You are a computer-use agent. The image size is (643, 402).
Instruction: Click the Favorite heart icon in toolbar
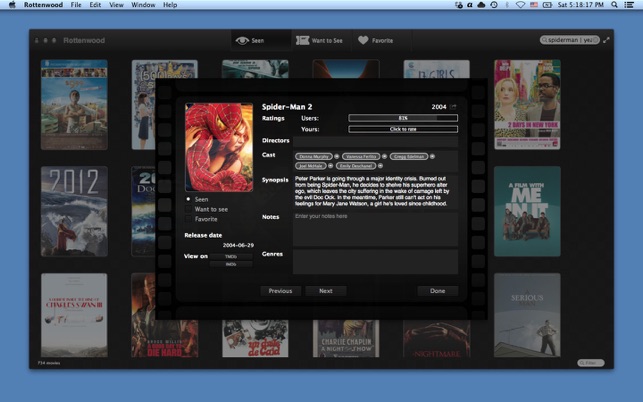coord(364,41)
